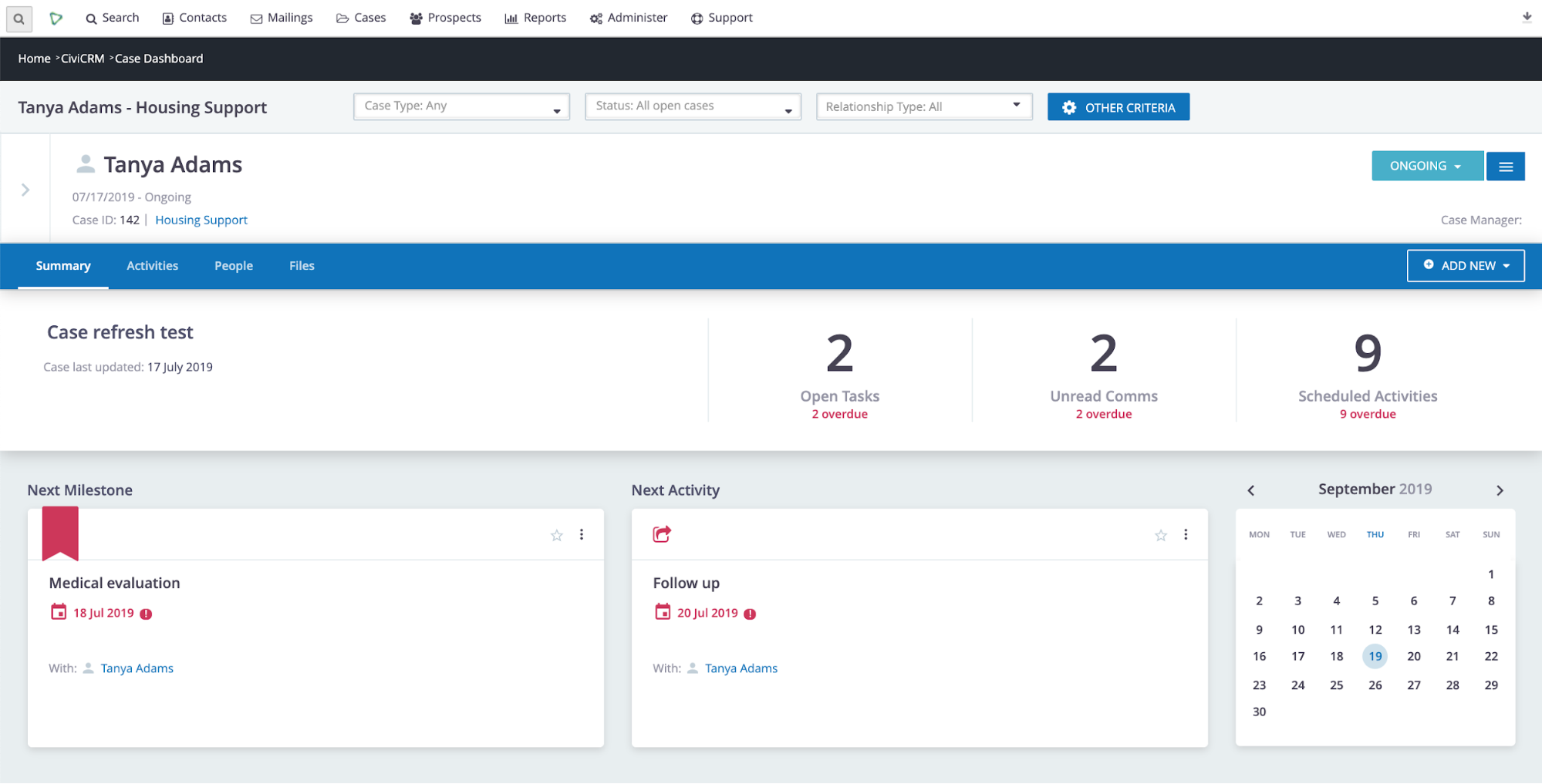
Task: Open the ONGOING status dropdown
Action: coord(1427,167)
